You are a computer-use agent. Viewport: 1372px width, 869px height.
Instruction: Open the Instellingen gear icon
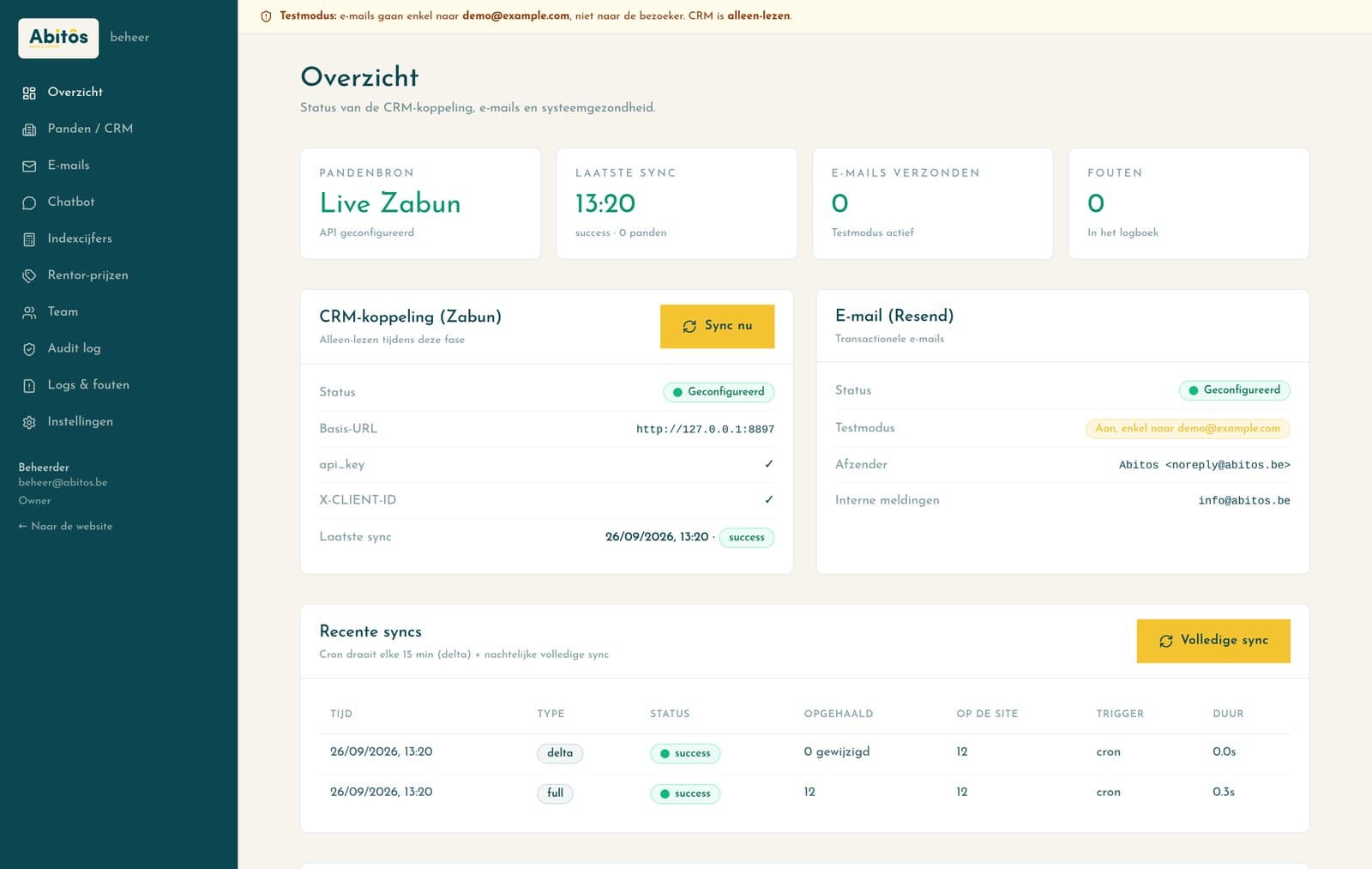pyautogui.click(x=29, y=422)
